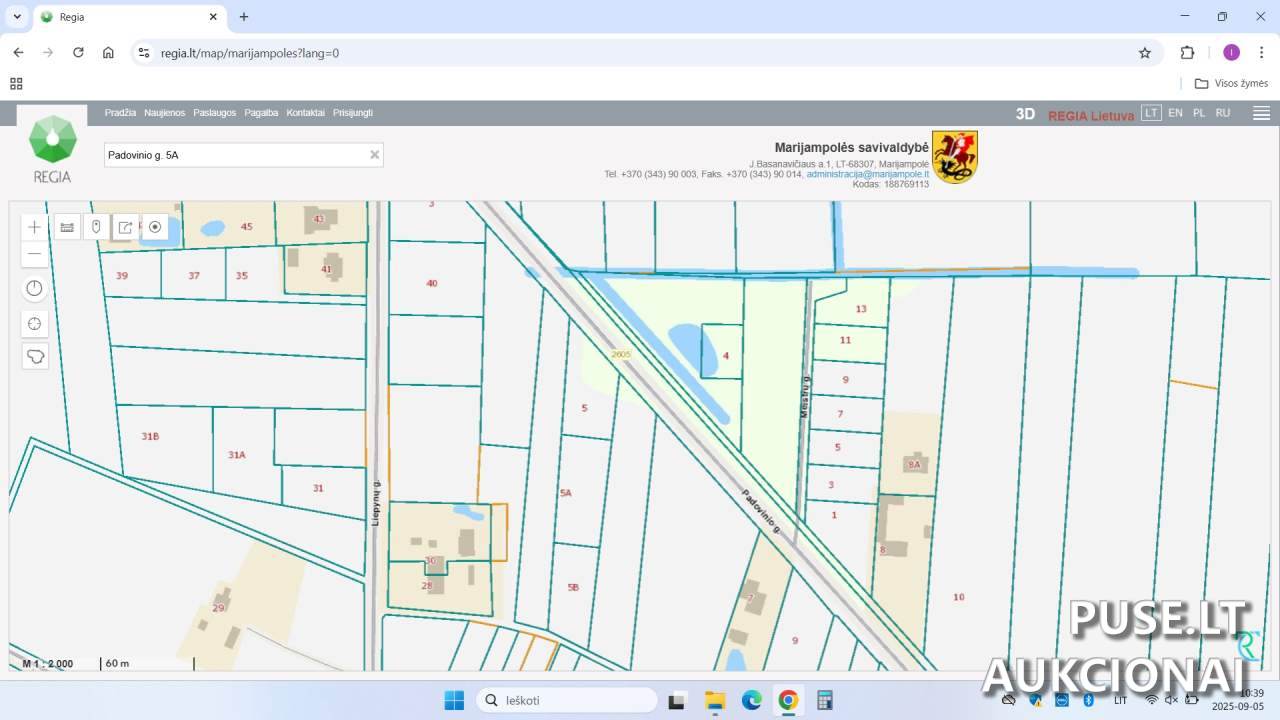Screen dimensions: 1280x720
Task: Open the share map link tool
Action: pyautogui.click(x=125, y=227)
